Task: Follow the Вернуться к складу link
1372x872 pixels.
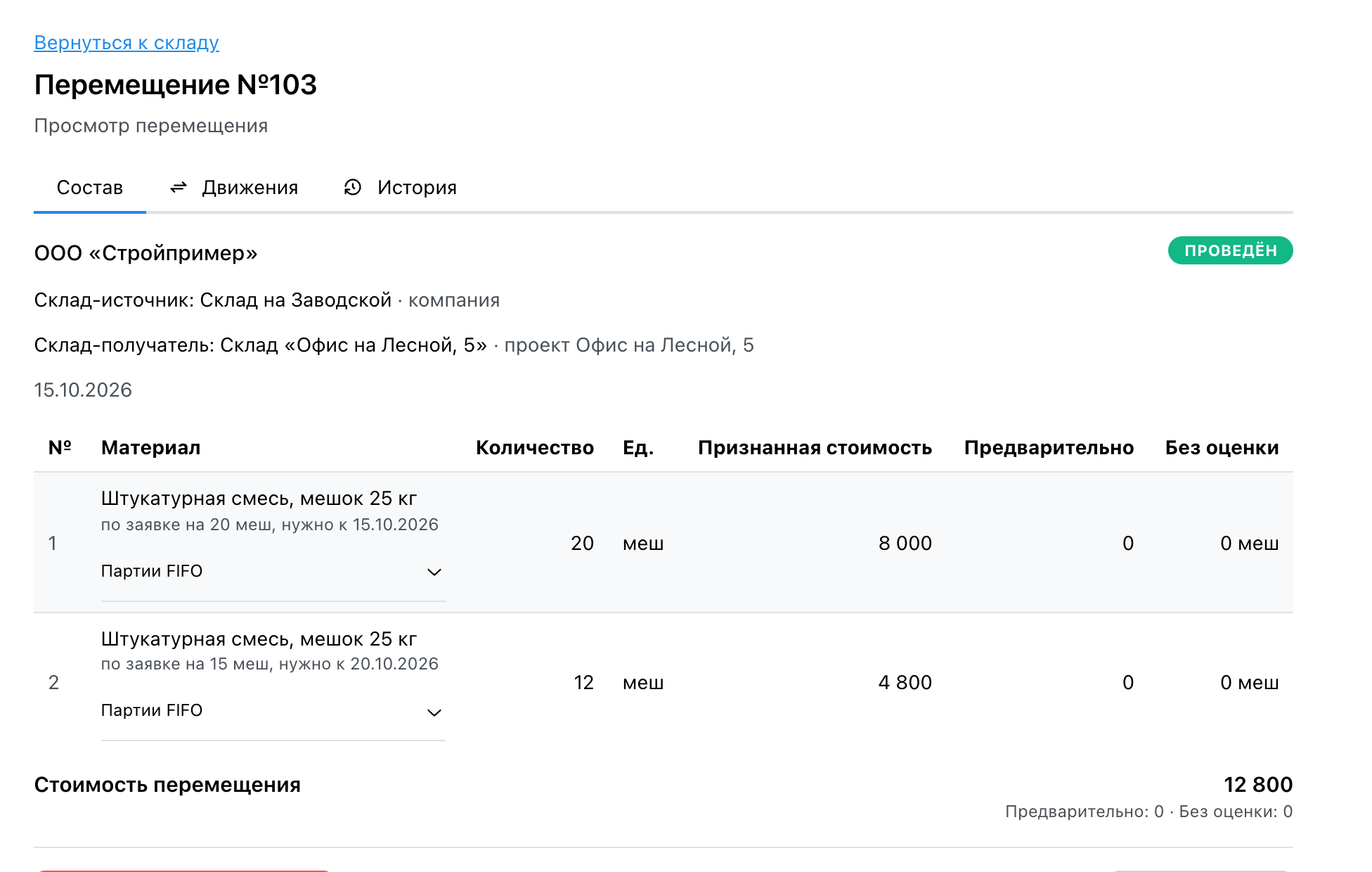Action: click(x=127, y=43)
